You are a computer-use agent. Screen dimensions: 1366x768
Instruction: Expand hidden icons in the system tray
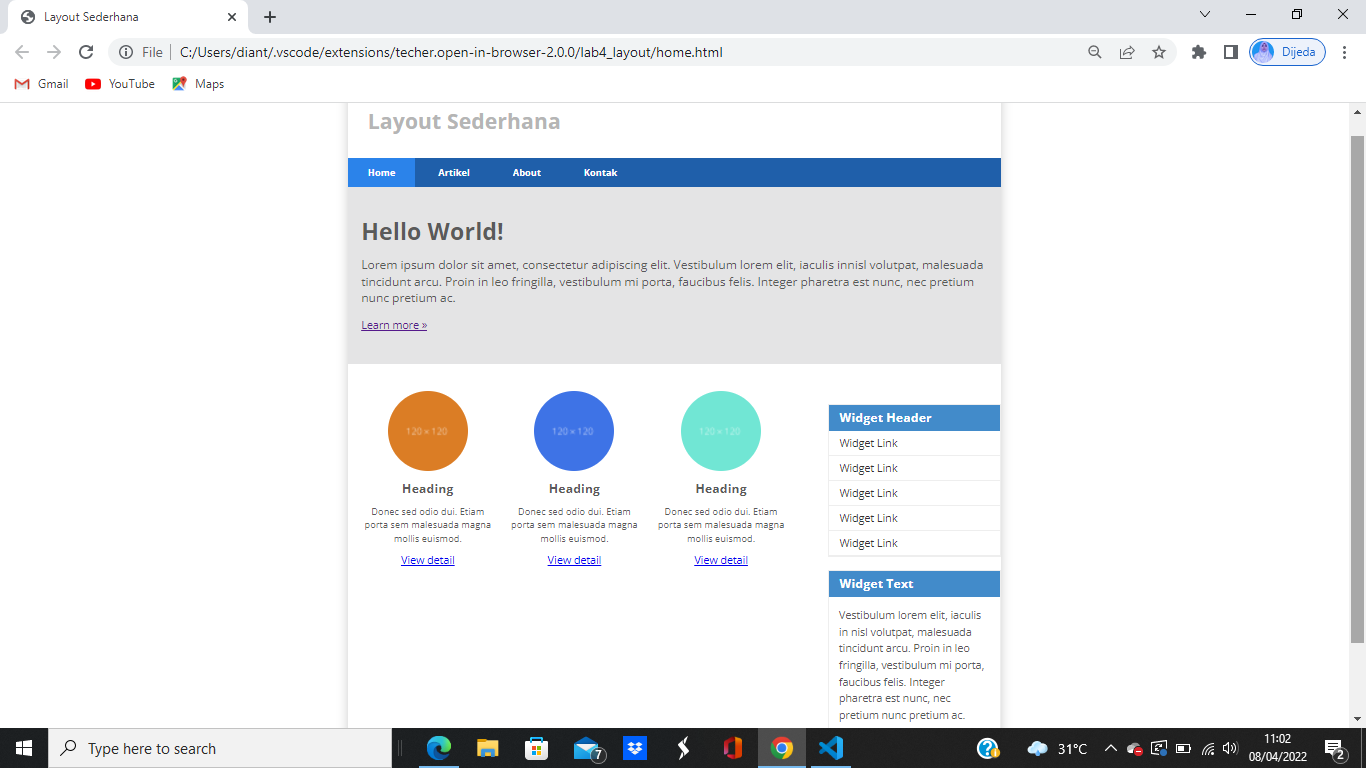click(1110, 748)
